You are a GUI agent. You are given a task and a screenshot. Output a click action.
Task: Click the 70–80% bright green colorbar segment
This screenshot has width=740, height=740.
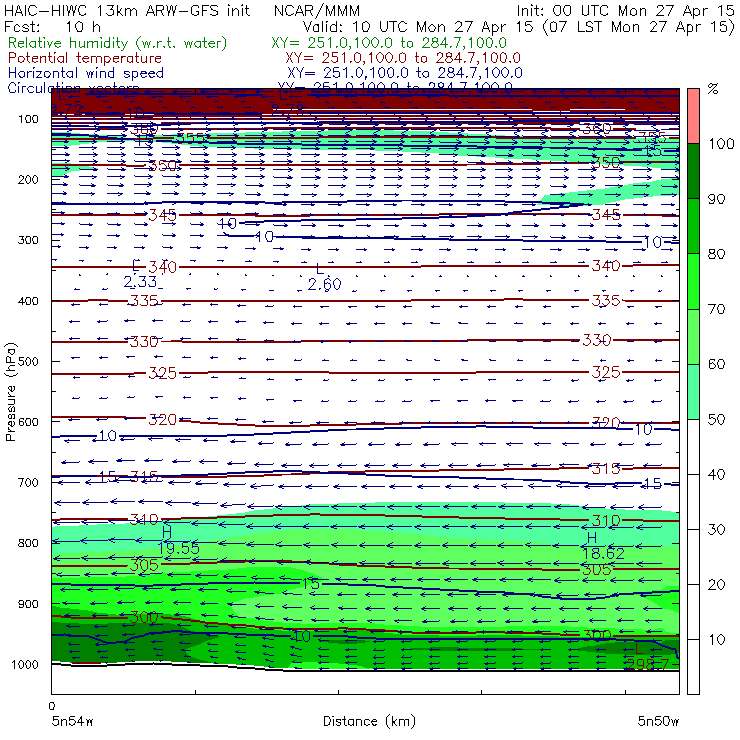click(693, 281)
